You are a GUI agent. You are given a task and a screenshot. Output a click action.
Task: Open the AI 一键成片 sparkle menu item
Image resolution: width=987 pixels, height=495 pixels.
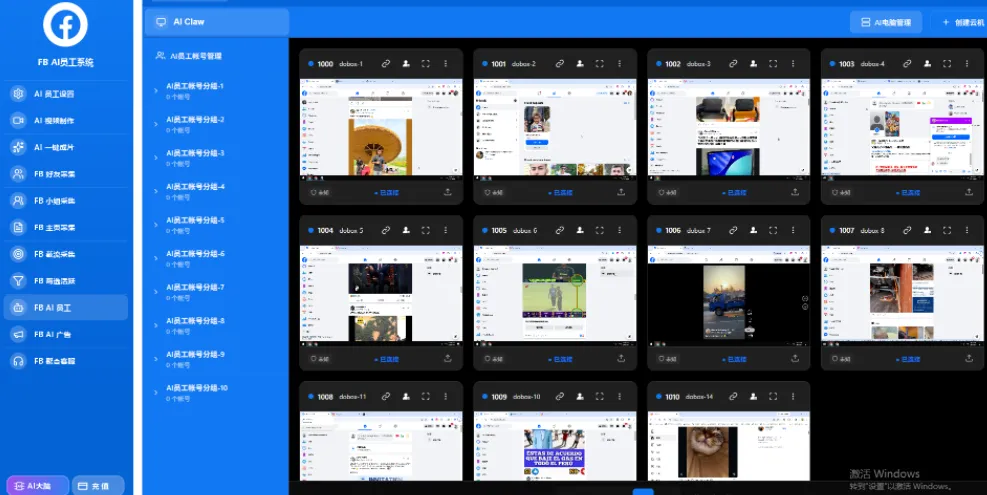click(x=65, y=147)
